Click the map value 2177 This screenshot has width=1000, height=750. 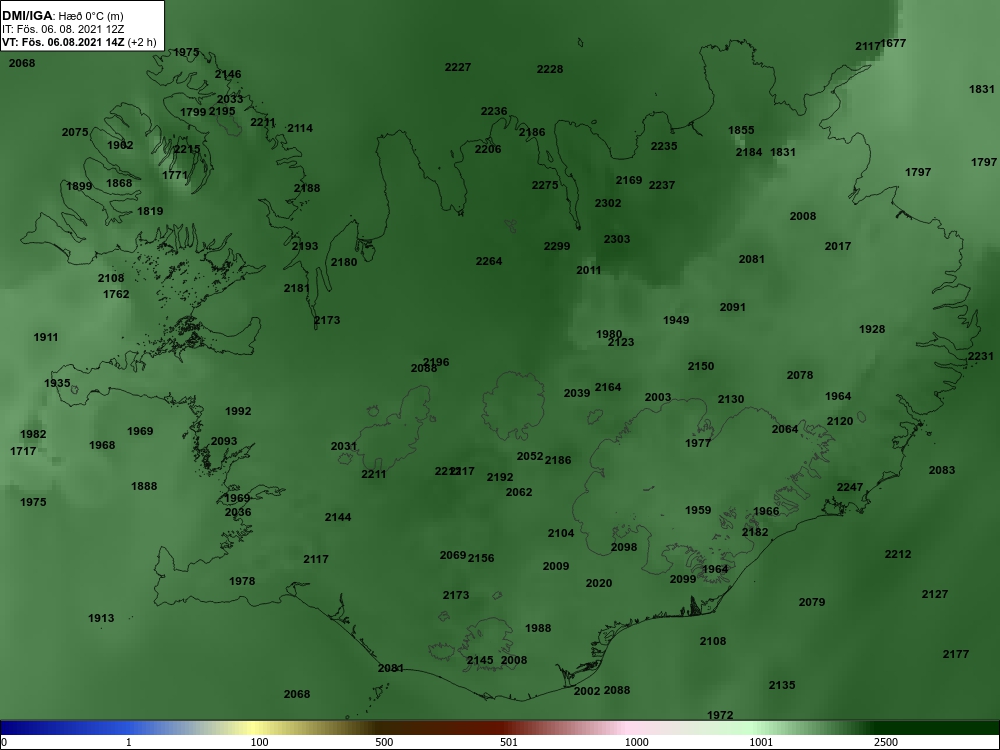(955, 654)
